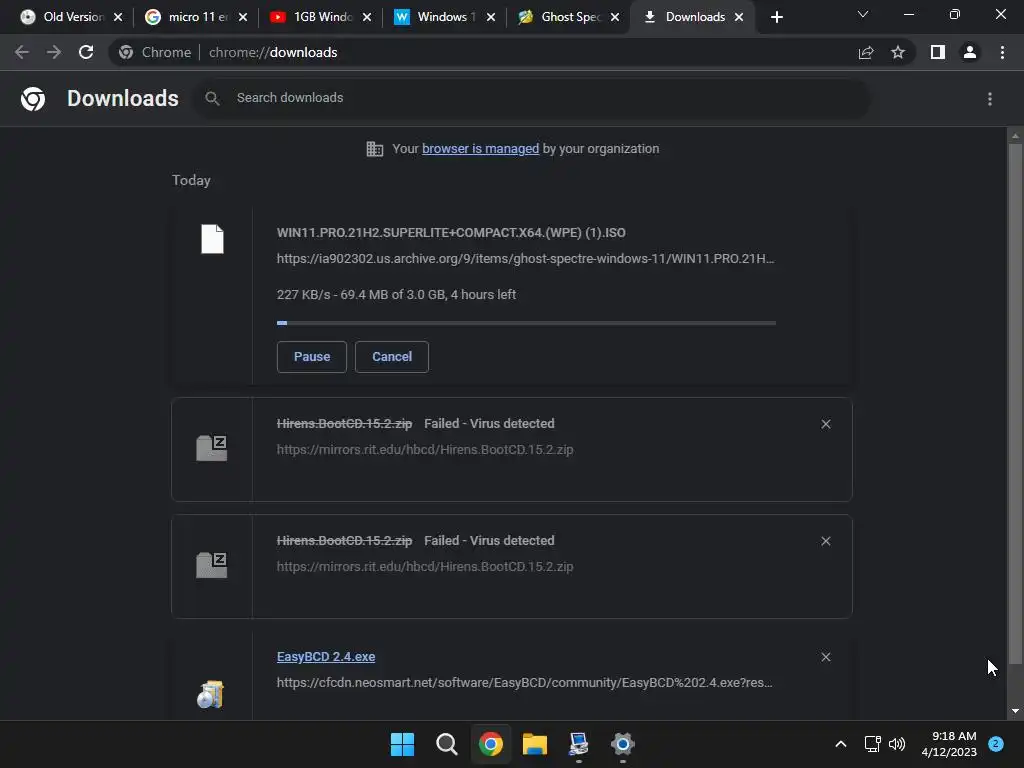Click the EasyBCD installer icon
Screen dimensions: 1024x768
[x=210, y=694]
